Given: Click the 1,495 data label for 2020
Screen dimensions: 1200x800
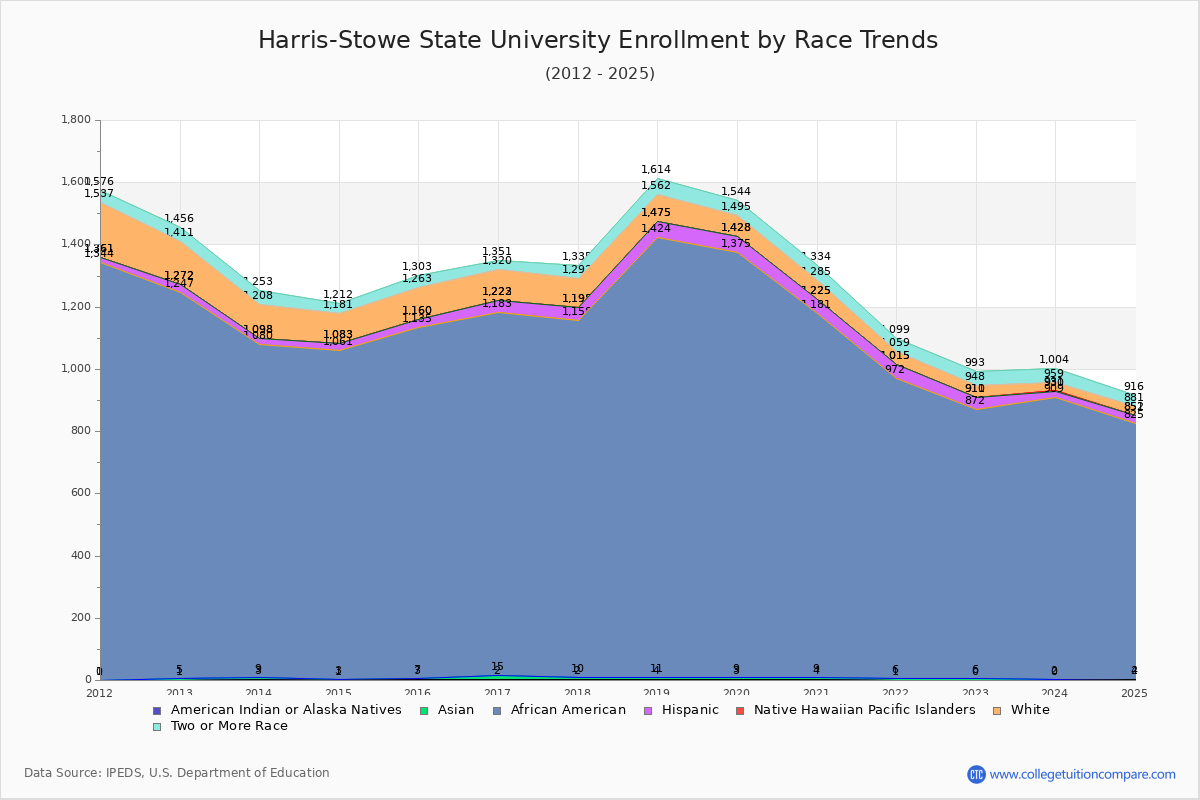Looking at the screenshot, I should (736, 207).
